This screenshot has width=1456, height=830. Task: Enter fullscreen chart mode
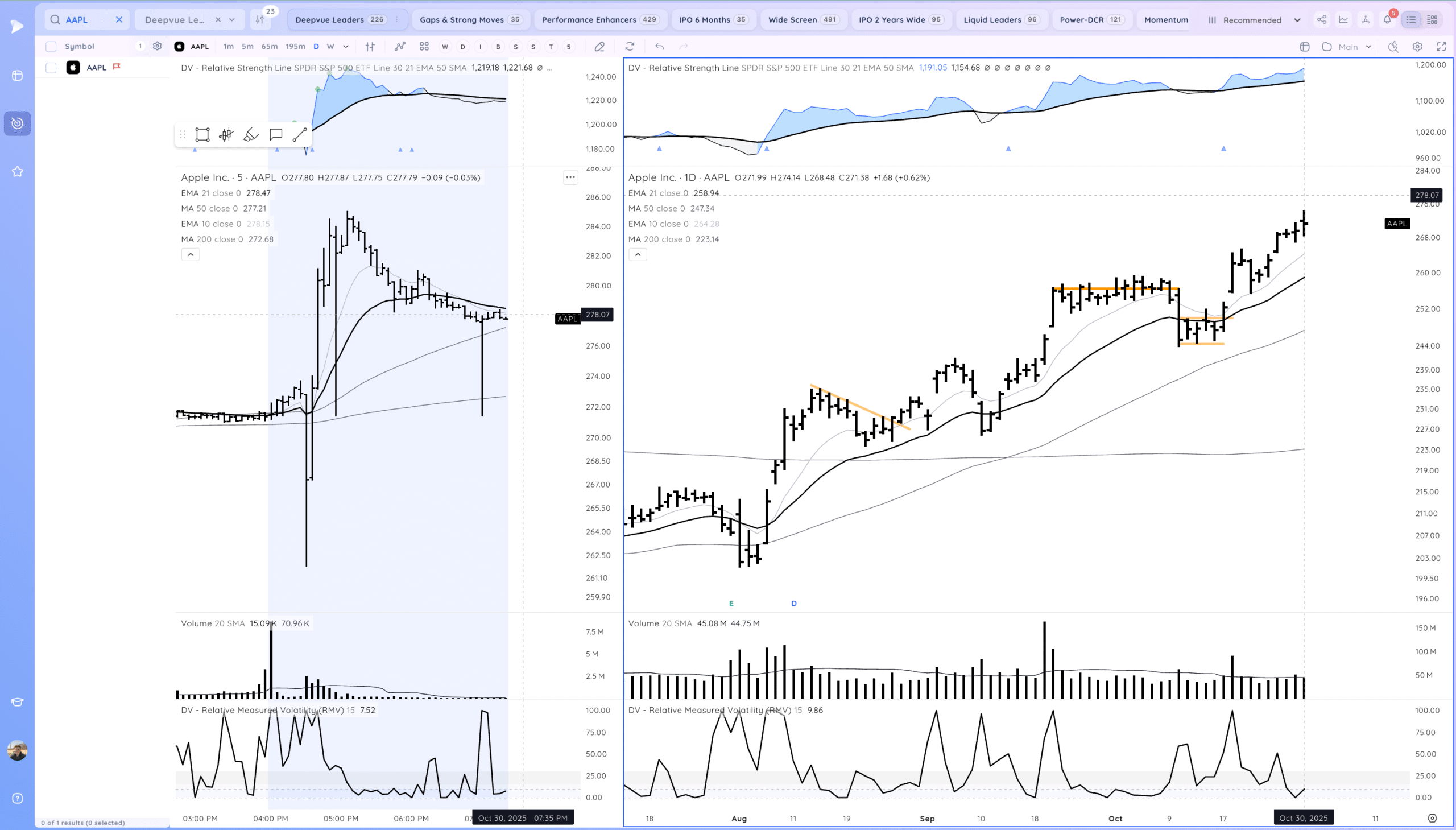coord(1441,47)
